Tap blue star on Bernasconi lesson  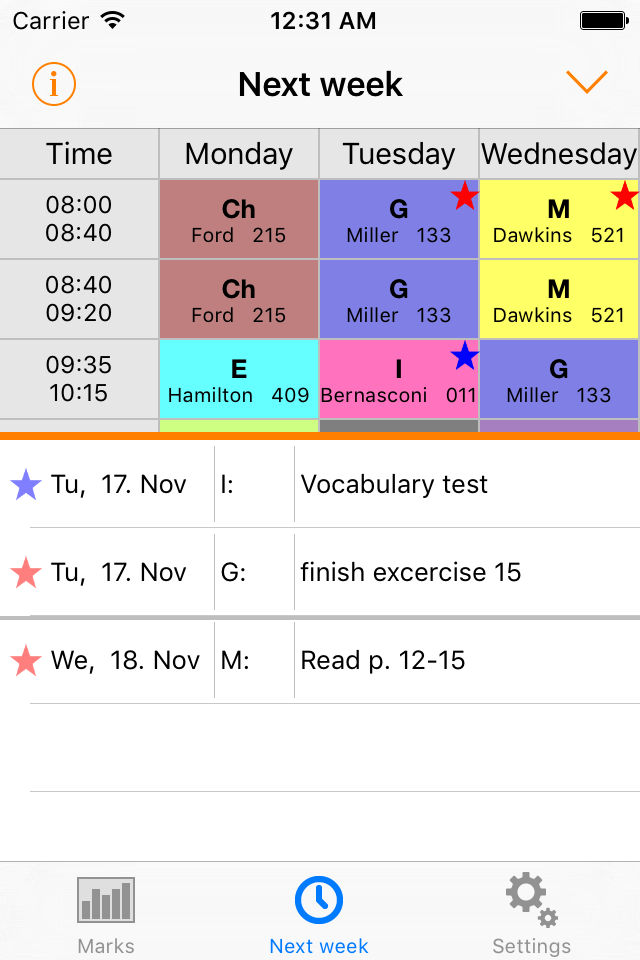pyautogui.click(x=464, y=356)
